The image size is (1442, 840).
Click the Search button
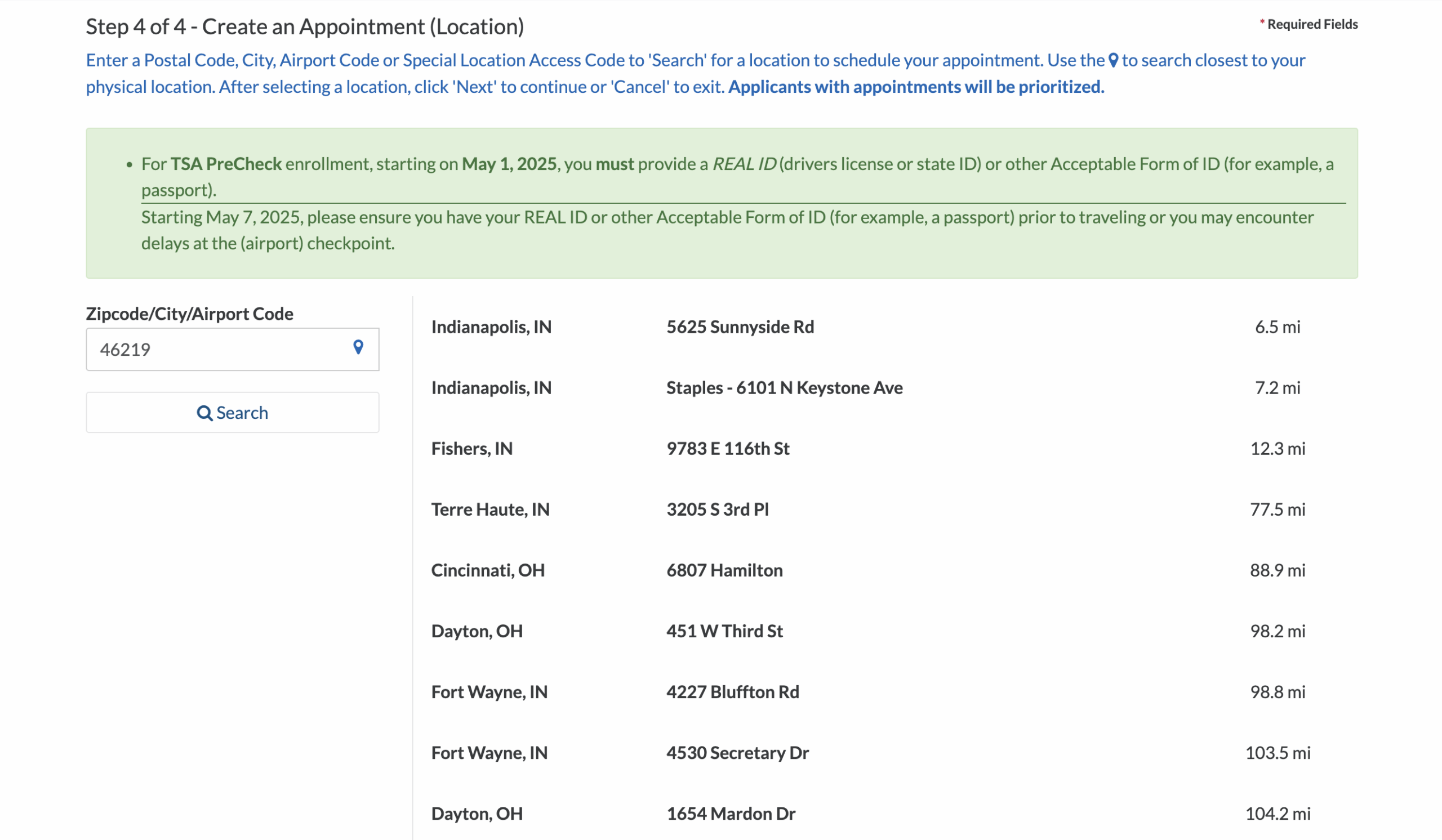pos(232,412)
